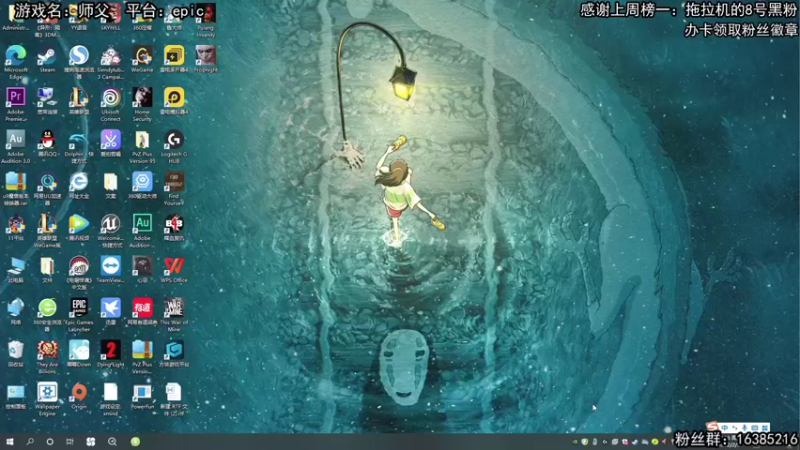
Task: Launch Ubisoft Connect
Action: click(x=111, y=97)
